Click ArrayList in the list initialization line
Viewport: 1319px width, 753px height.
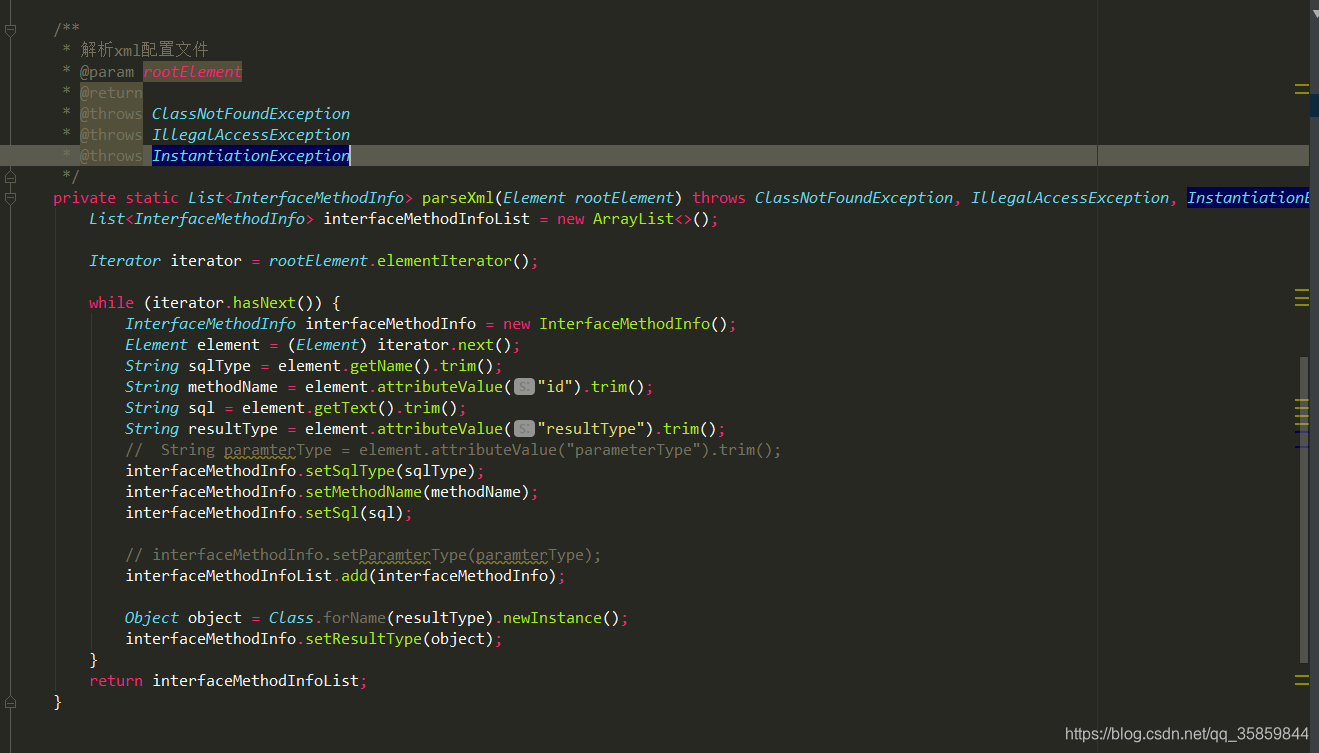(x=633, y=219)
